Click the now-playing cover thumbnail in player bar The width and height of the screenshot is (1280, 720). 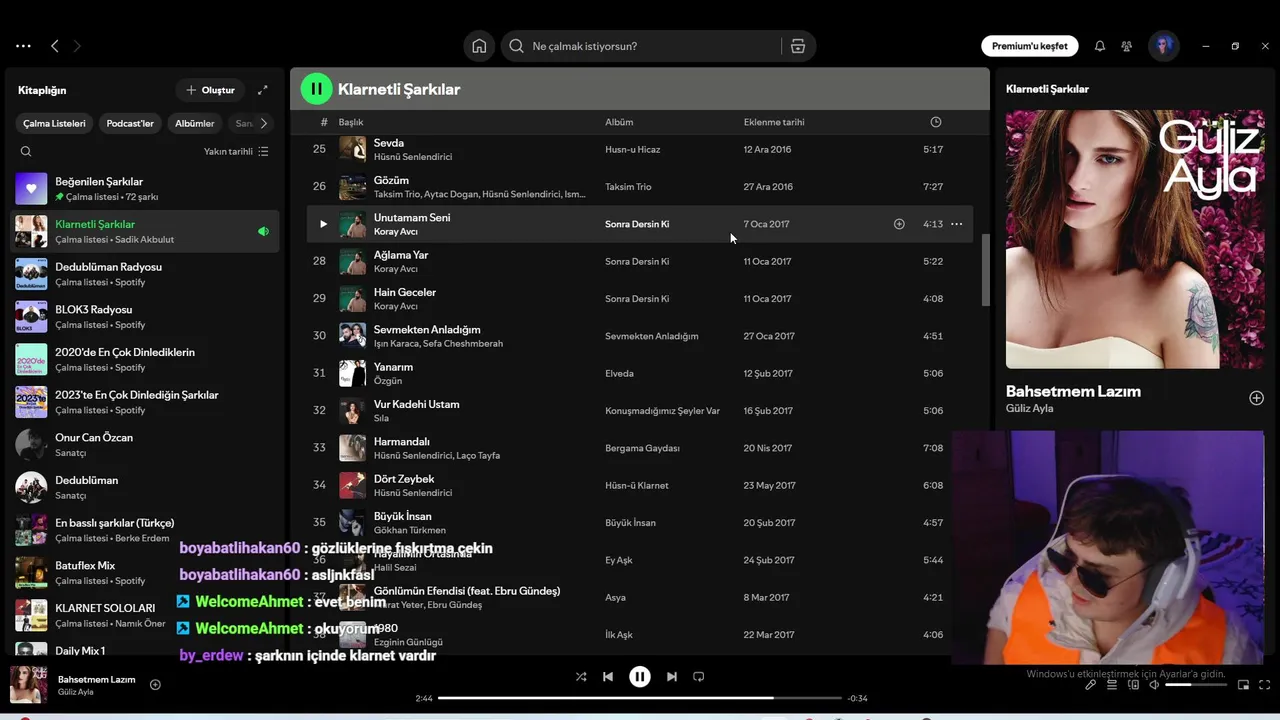[x=28, y=685]
